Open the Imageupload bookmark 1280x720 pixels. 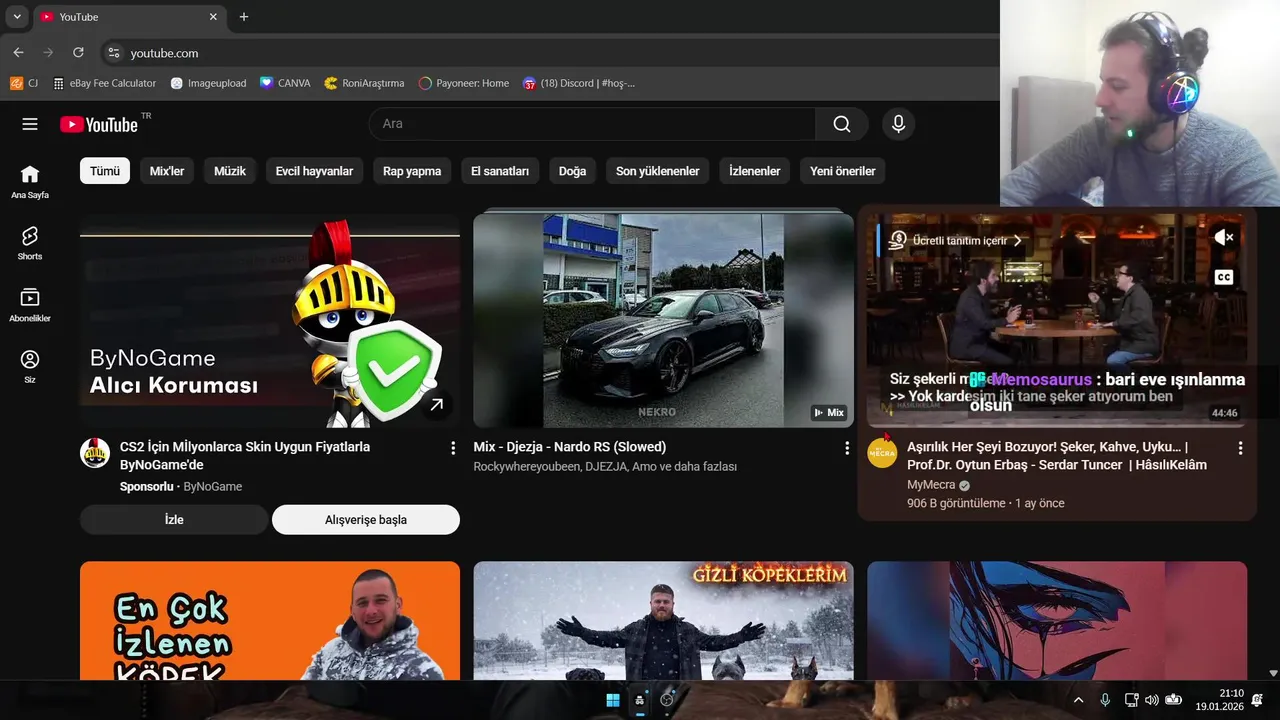(208, 83)
